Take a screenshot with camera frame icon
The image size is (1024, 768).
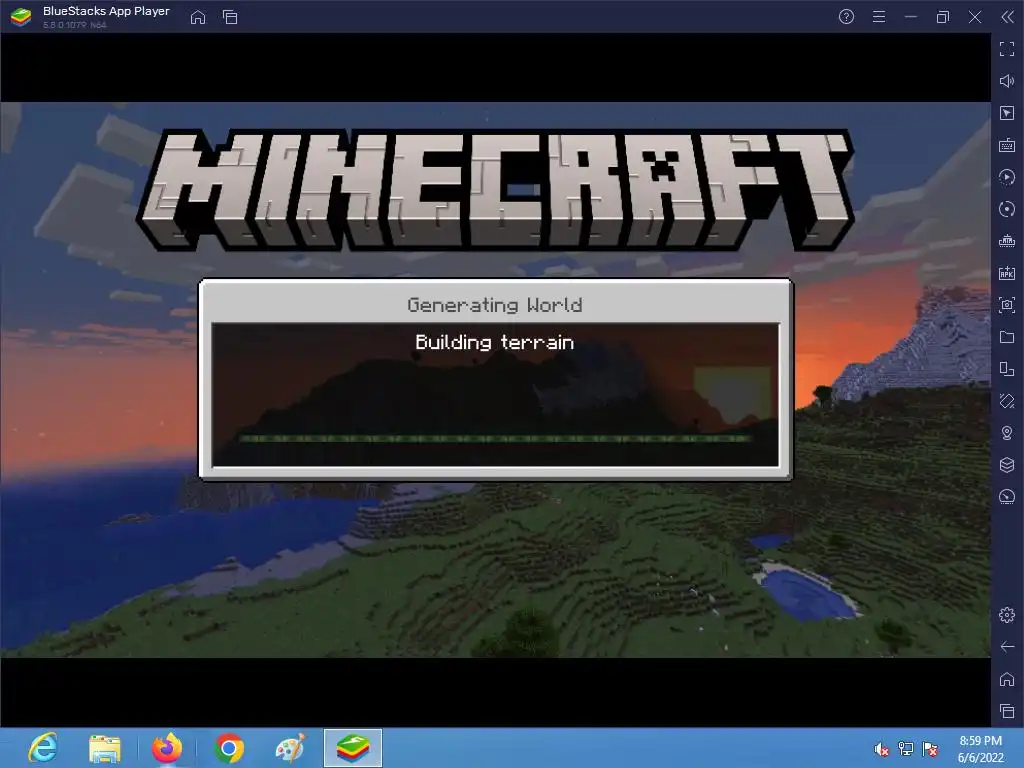click(x=1007, y=305)
